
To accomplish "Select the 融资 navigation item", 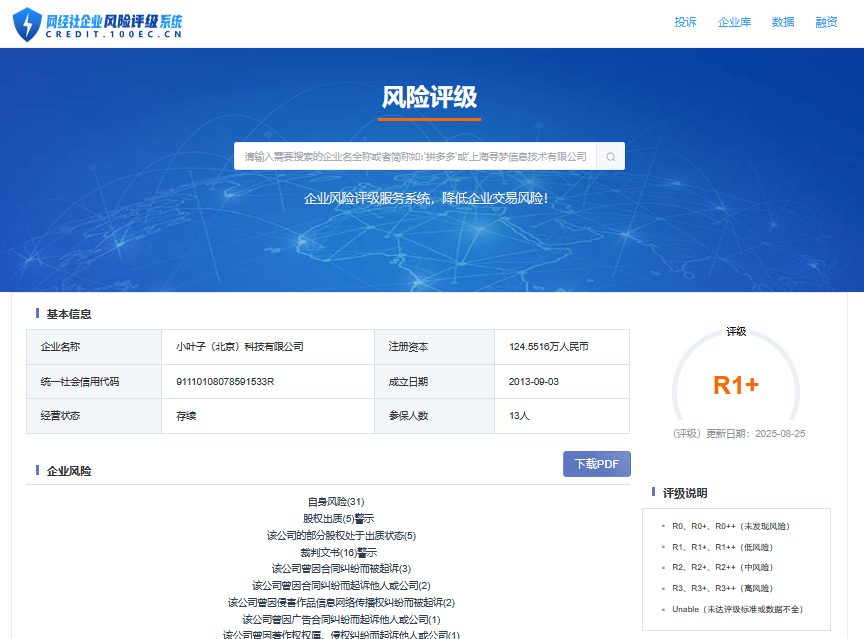I will pos(826,22).
